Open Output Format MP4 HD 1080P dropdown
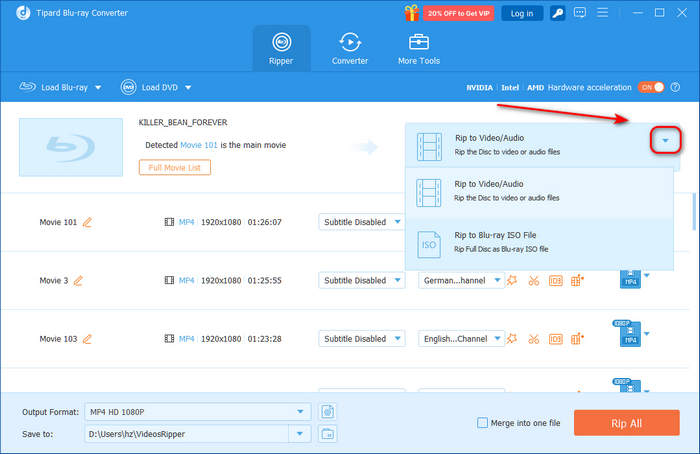 [198, 412]
